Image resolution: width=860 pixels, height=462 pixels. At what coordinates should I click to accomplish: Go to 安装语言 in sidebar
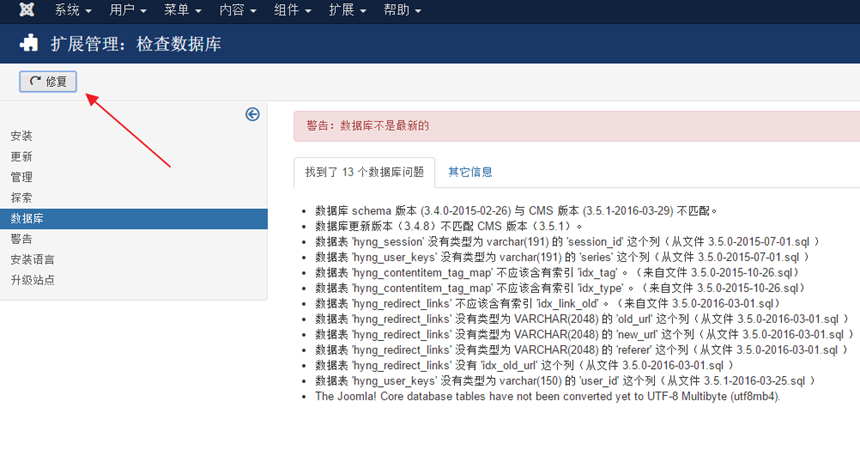click(x=32, y=260)
